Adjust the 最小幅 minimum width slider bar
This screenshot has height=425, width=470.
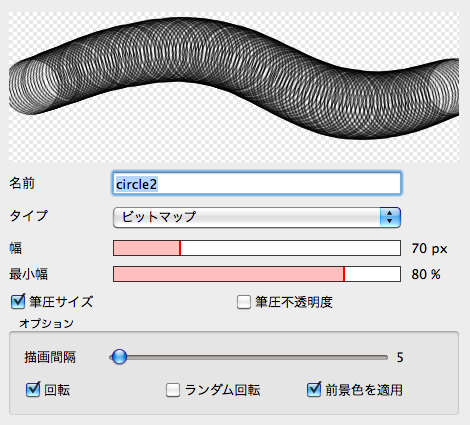click(257, 274)
